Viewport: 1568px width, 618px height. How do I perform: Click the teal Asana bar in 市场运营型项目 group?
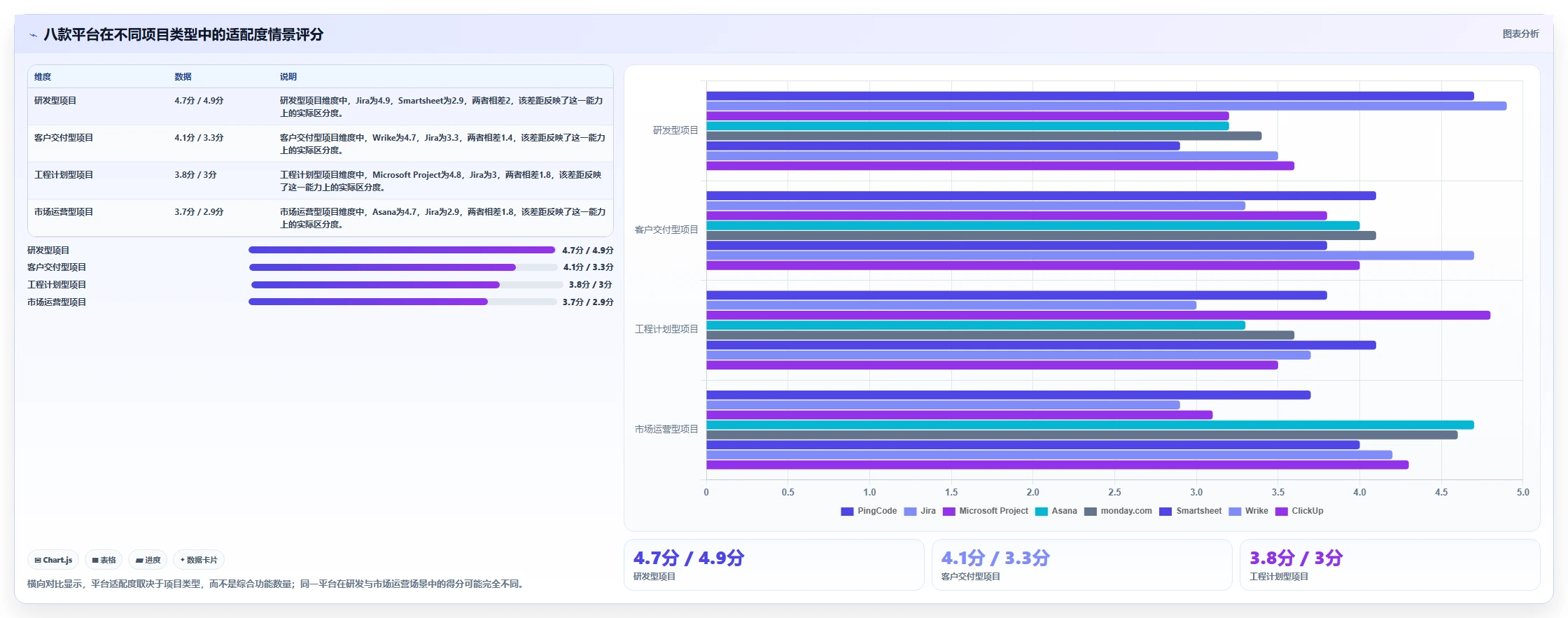(x=1090, y=425)
